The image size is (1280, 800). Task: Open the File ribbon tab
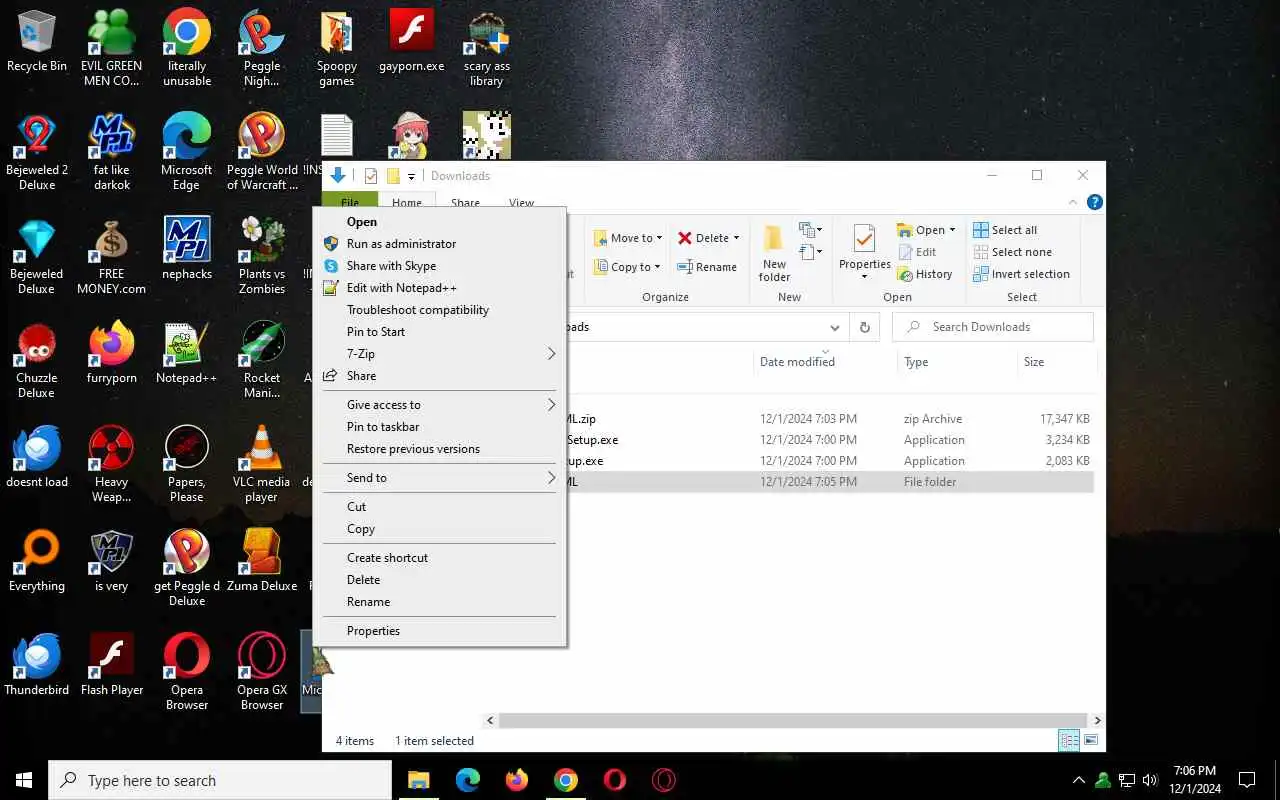(349, 202)
